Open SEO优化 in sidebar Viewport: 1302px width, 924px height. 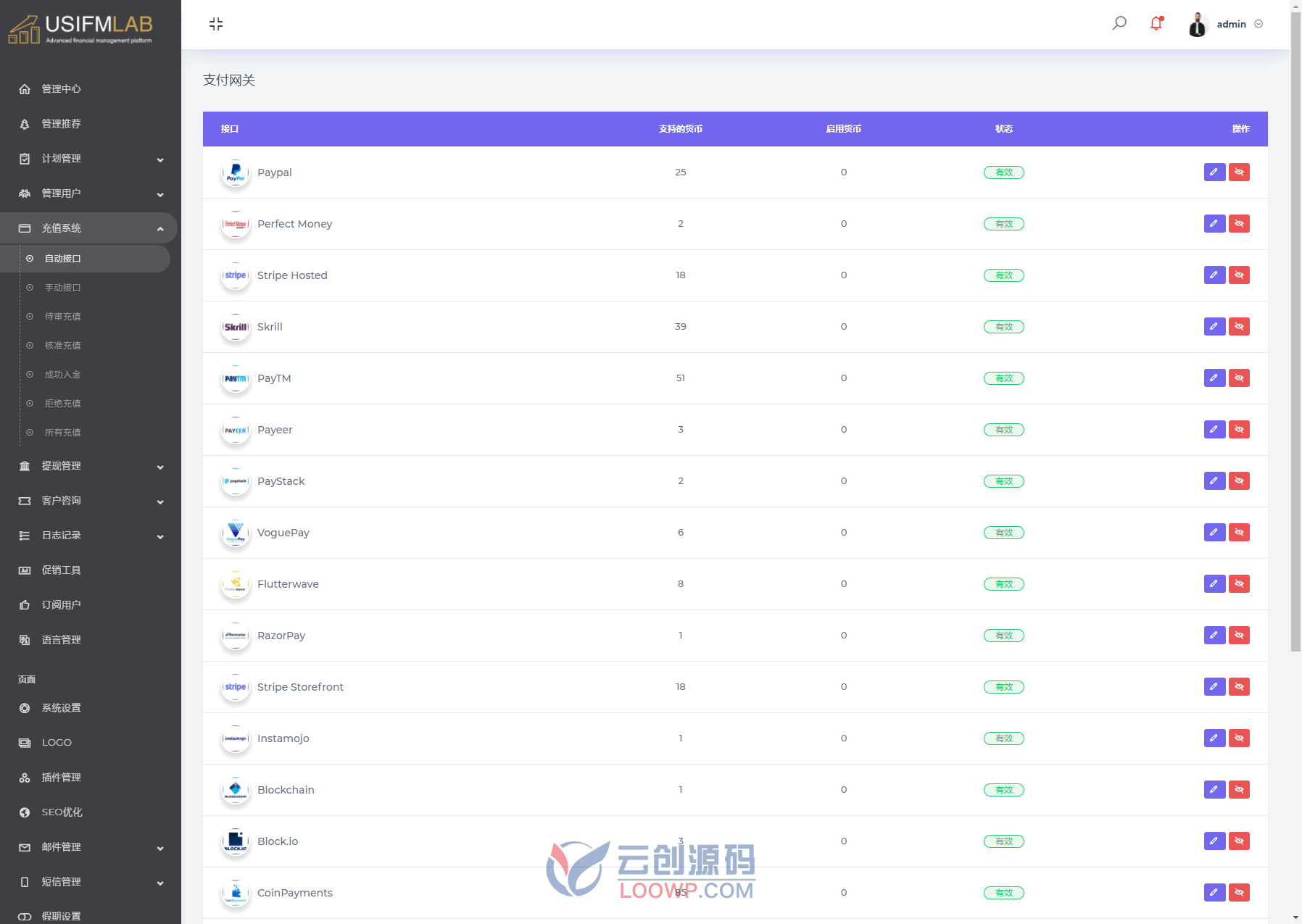point(88,812)
